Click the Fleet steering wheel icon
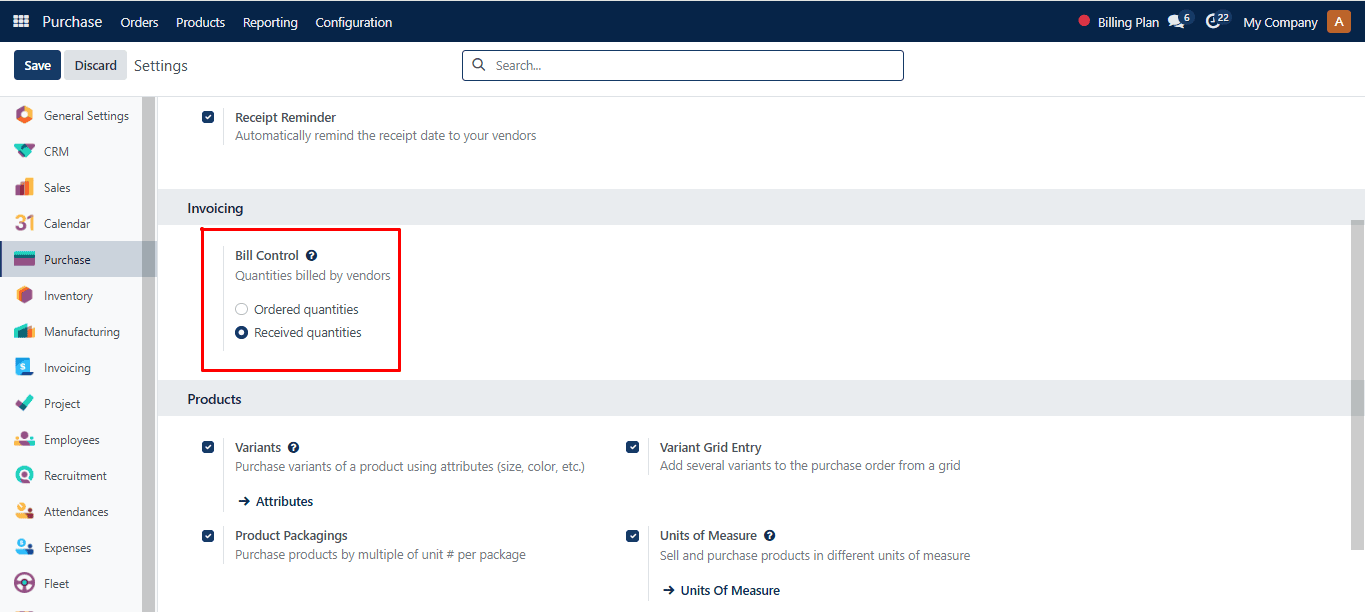 (x=25, y=583)
